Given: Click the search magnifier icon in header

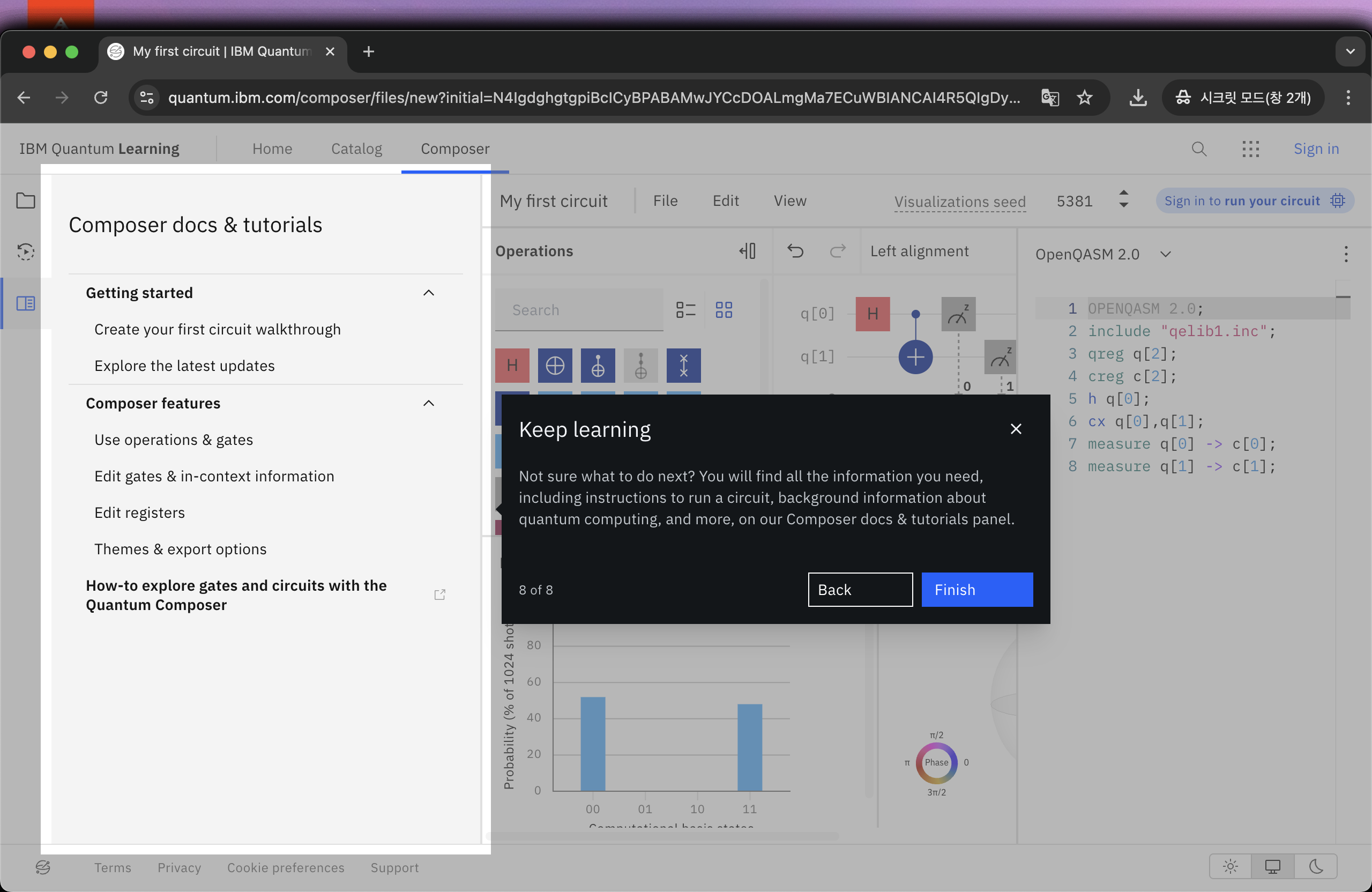Looking at the screenshot, I should tap(1199, 149).
